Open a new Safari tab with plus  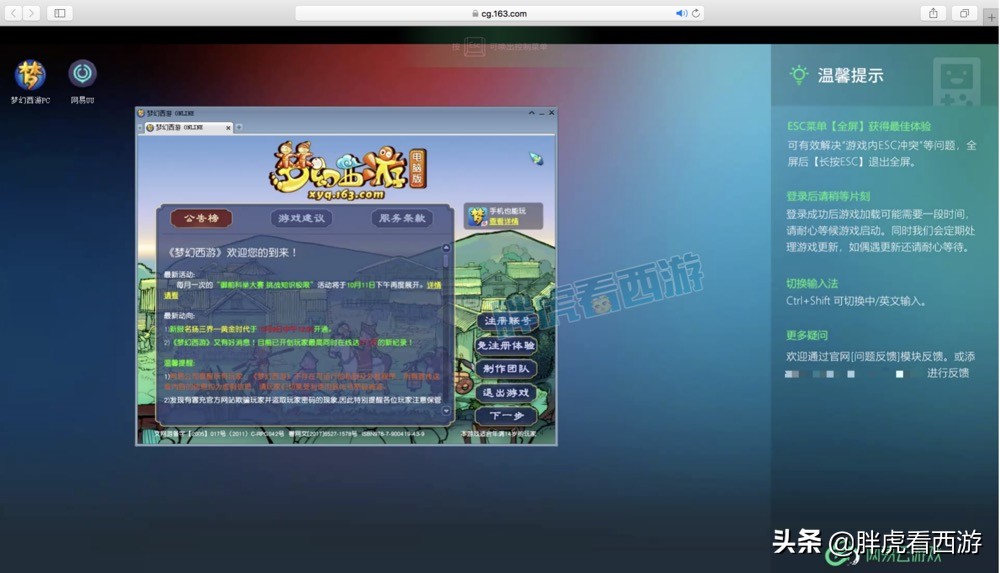click(989, 13)
